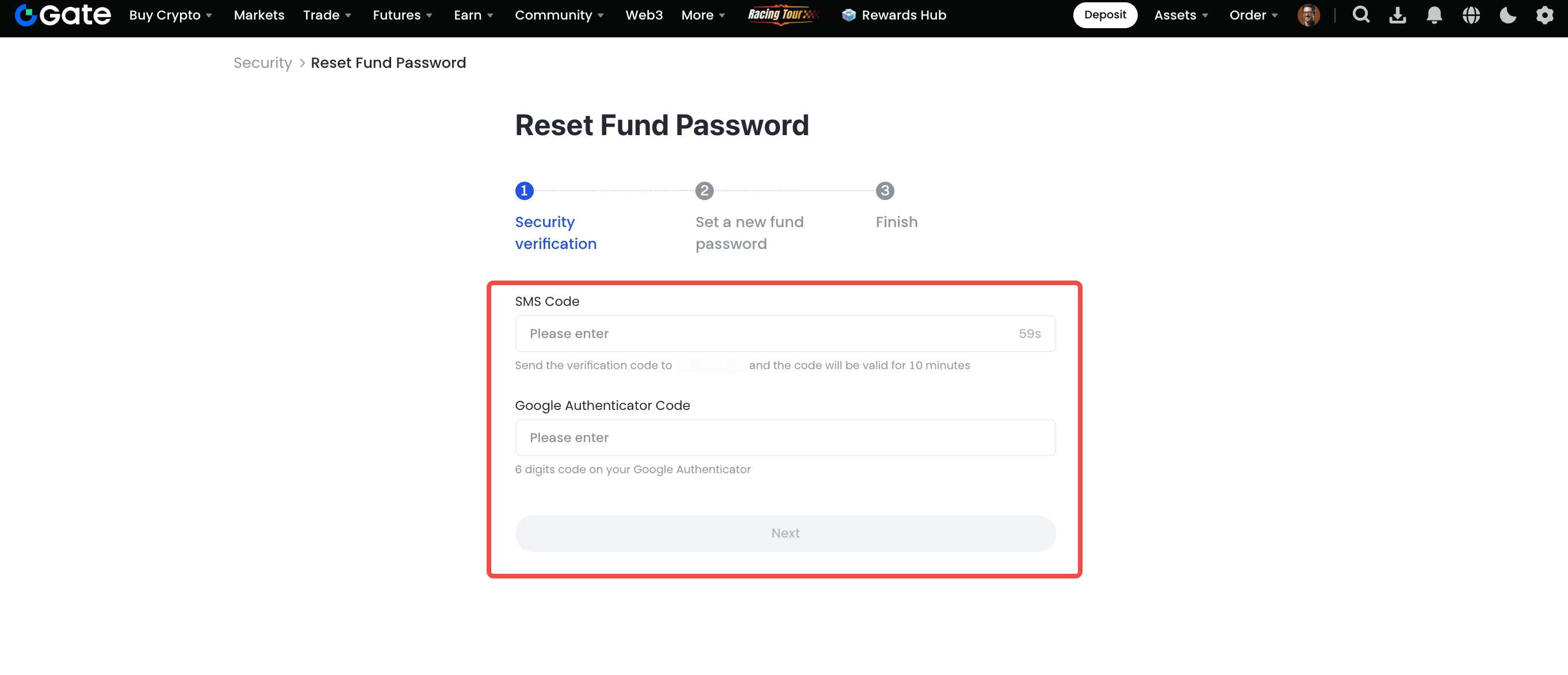Image resolution: width=1568 pixels, height=675 pixels.
Task: Click the Deposit button
Action: 1104,15
